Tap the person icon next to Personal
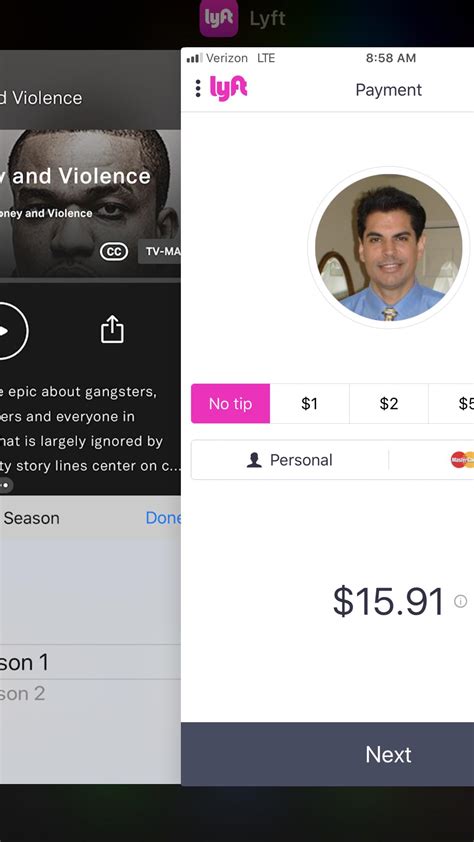The height and width of the screenshot is (842, 474). click(x=254, y=460)
